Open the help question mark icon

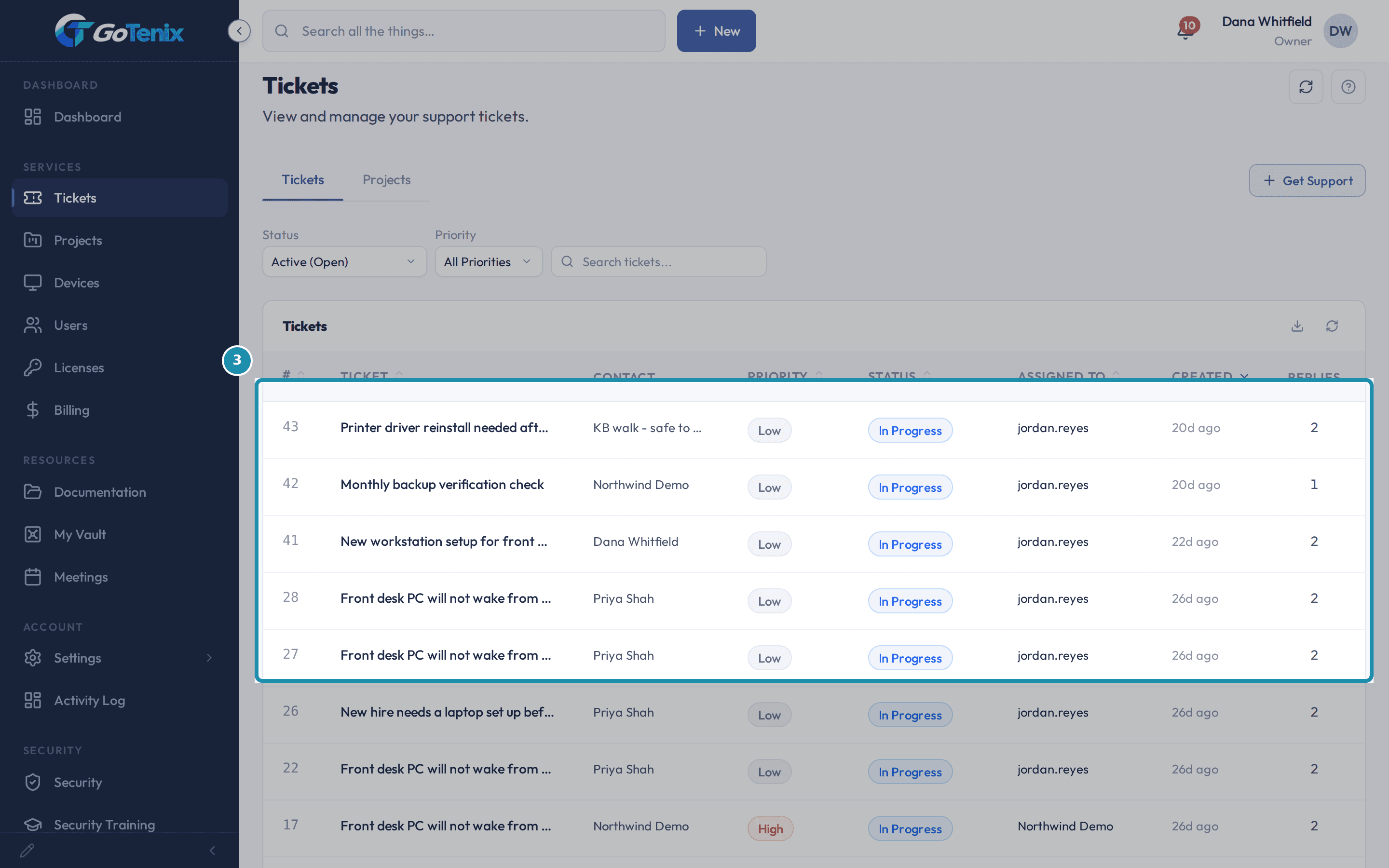(x=1348, y=87)
